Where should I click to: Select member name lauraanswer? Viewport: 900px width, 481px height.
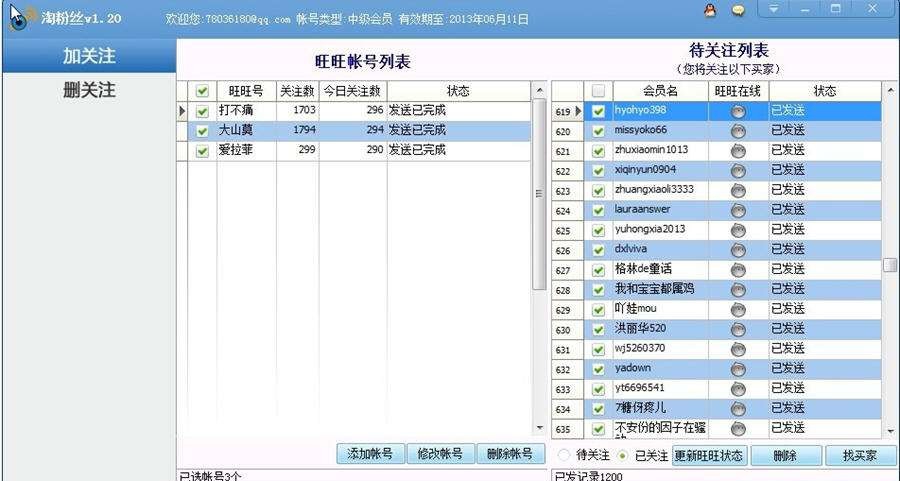click(x=642, y=210)
